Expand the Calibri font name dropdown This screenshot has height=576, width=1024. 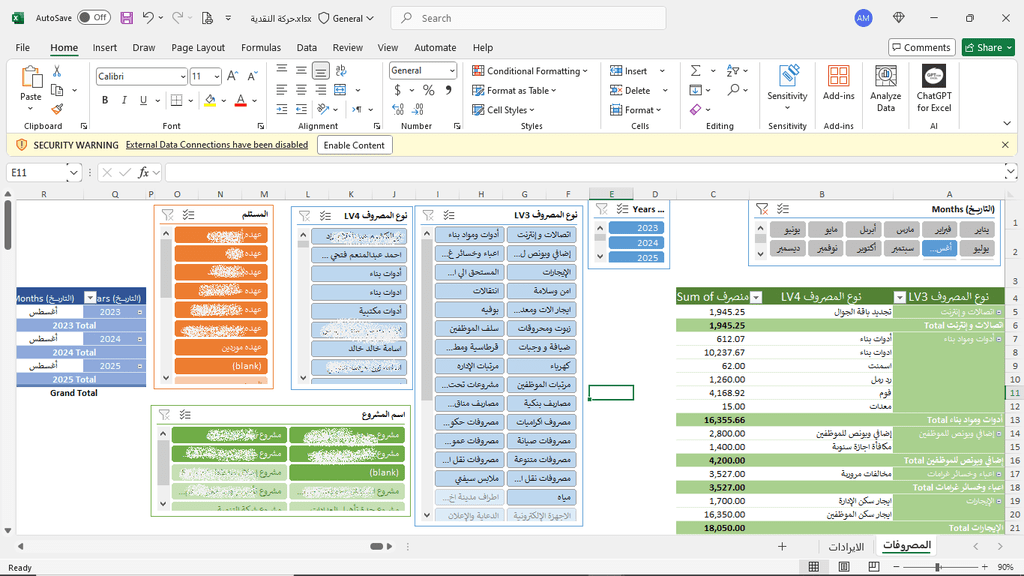[181, 77]
